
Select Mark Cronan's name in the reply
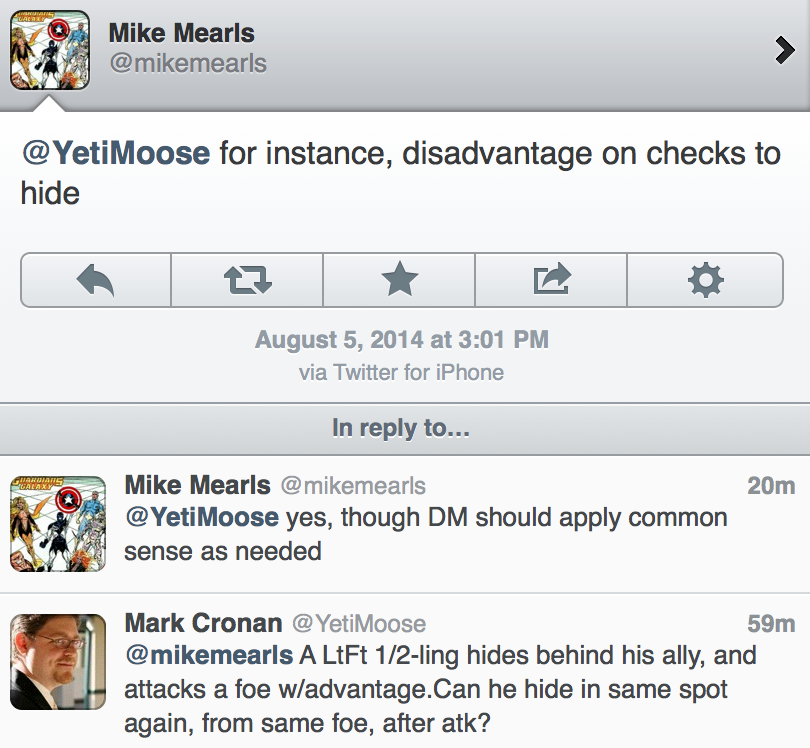pos(203,623)
